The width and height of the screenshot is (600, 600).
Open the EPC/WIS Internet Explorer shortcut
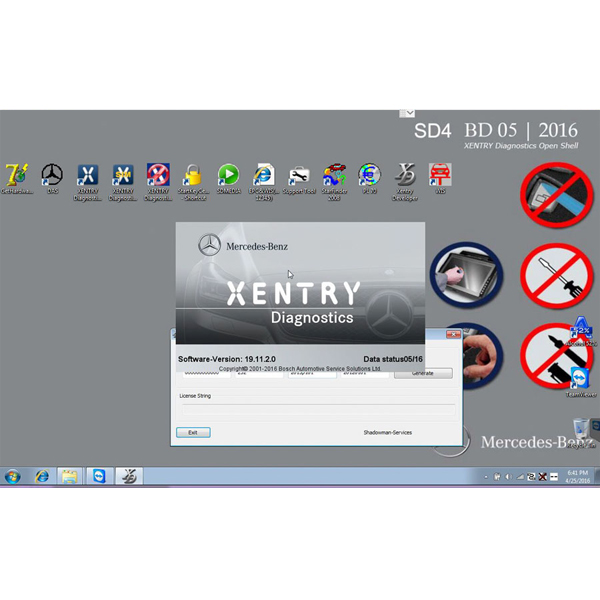(264, 177)
